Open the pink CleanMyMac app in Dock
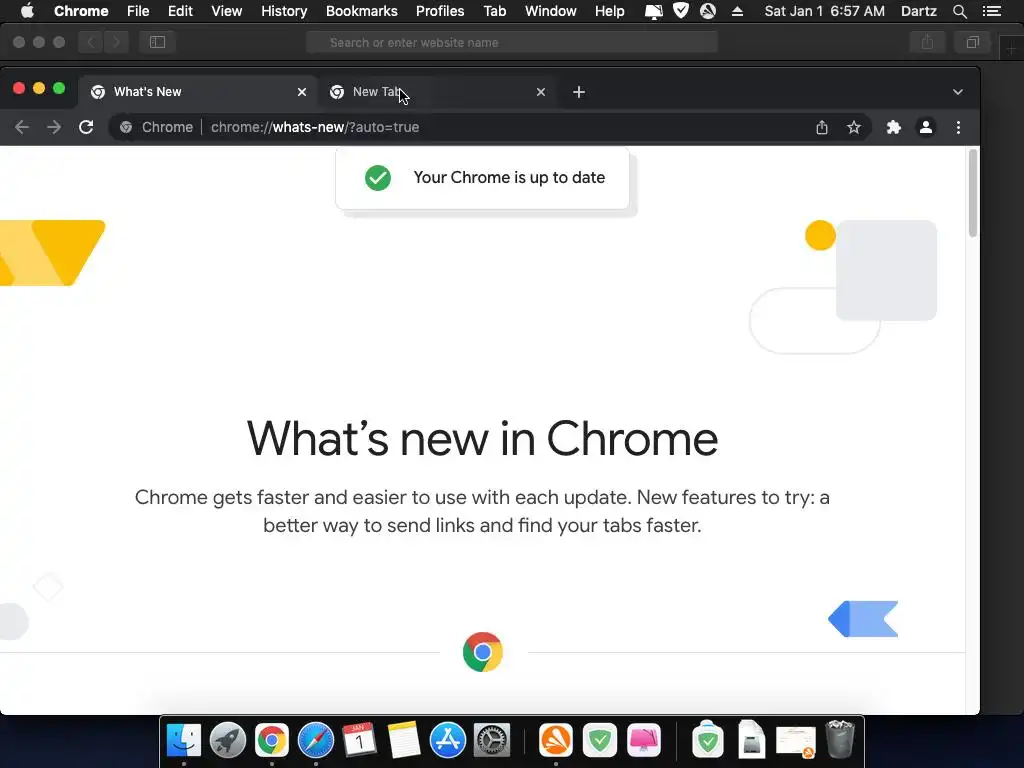The image size is (1024, 768). (x=644, y=740)
